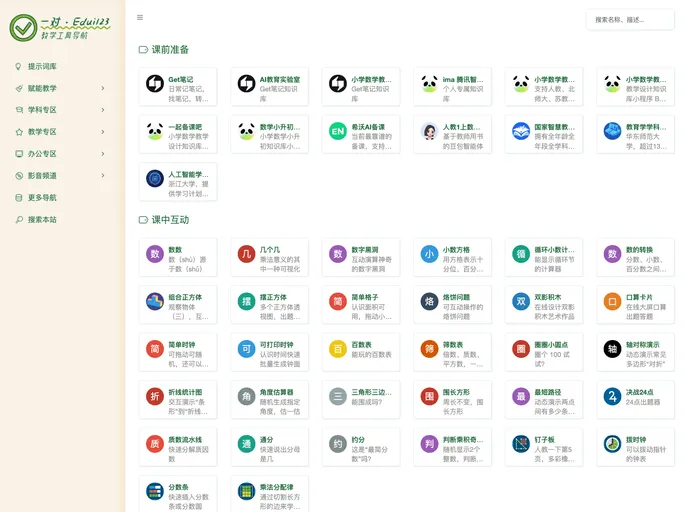
Task: Open 更多导航 in the sidebar
Action: click(x=42, y=197)
